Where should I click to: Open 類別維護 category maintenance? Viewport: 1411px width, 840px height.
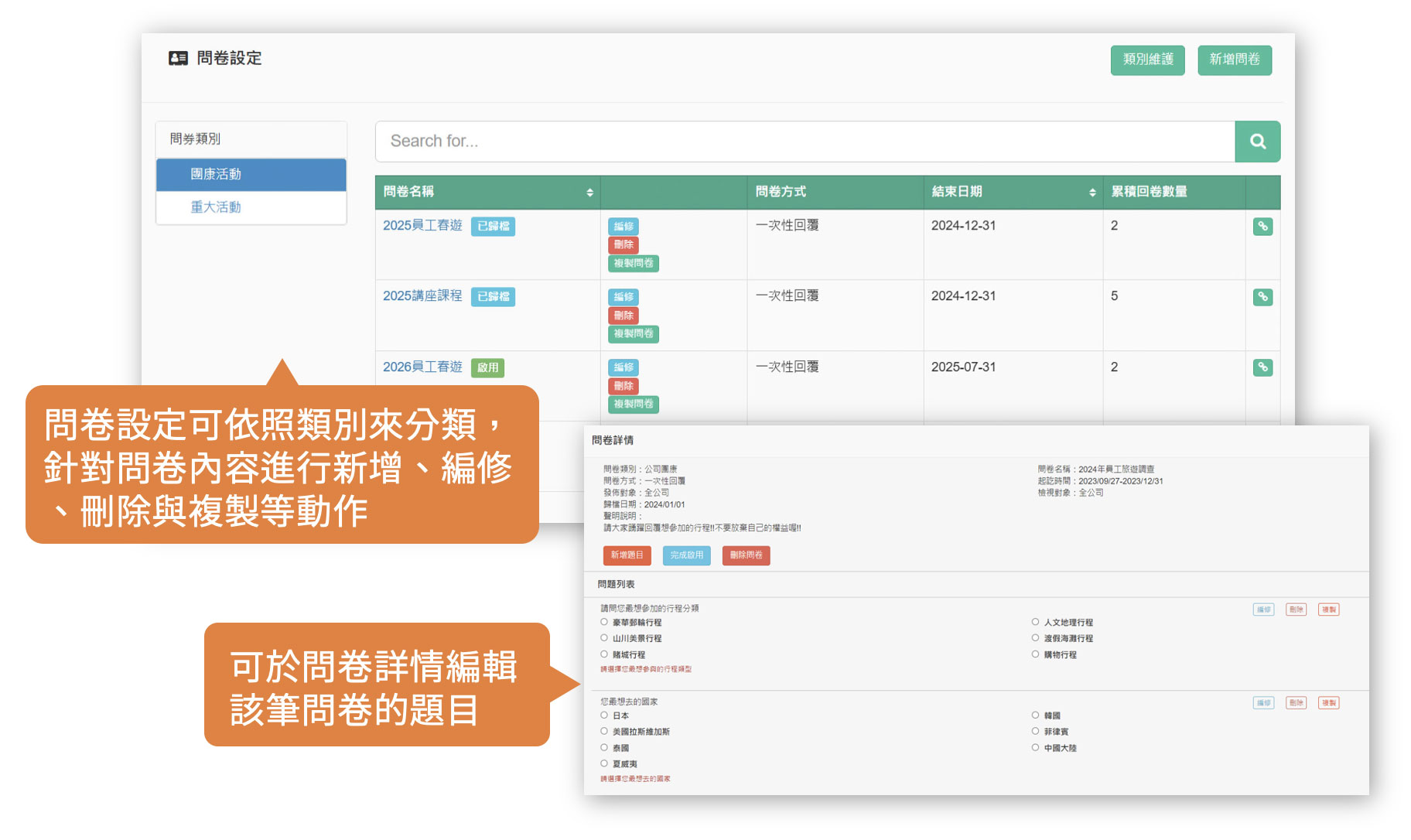1147,60
